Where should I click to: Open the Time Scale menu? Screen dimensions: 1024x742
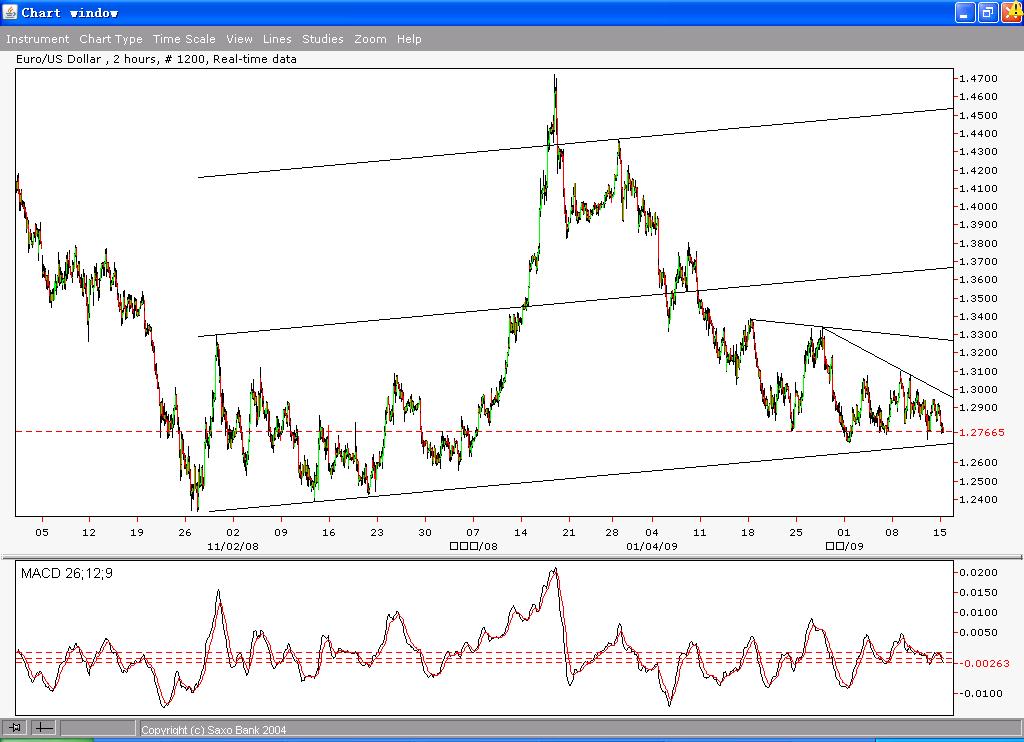[184, 39]
